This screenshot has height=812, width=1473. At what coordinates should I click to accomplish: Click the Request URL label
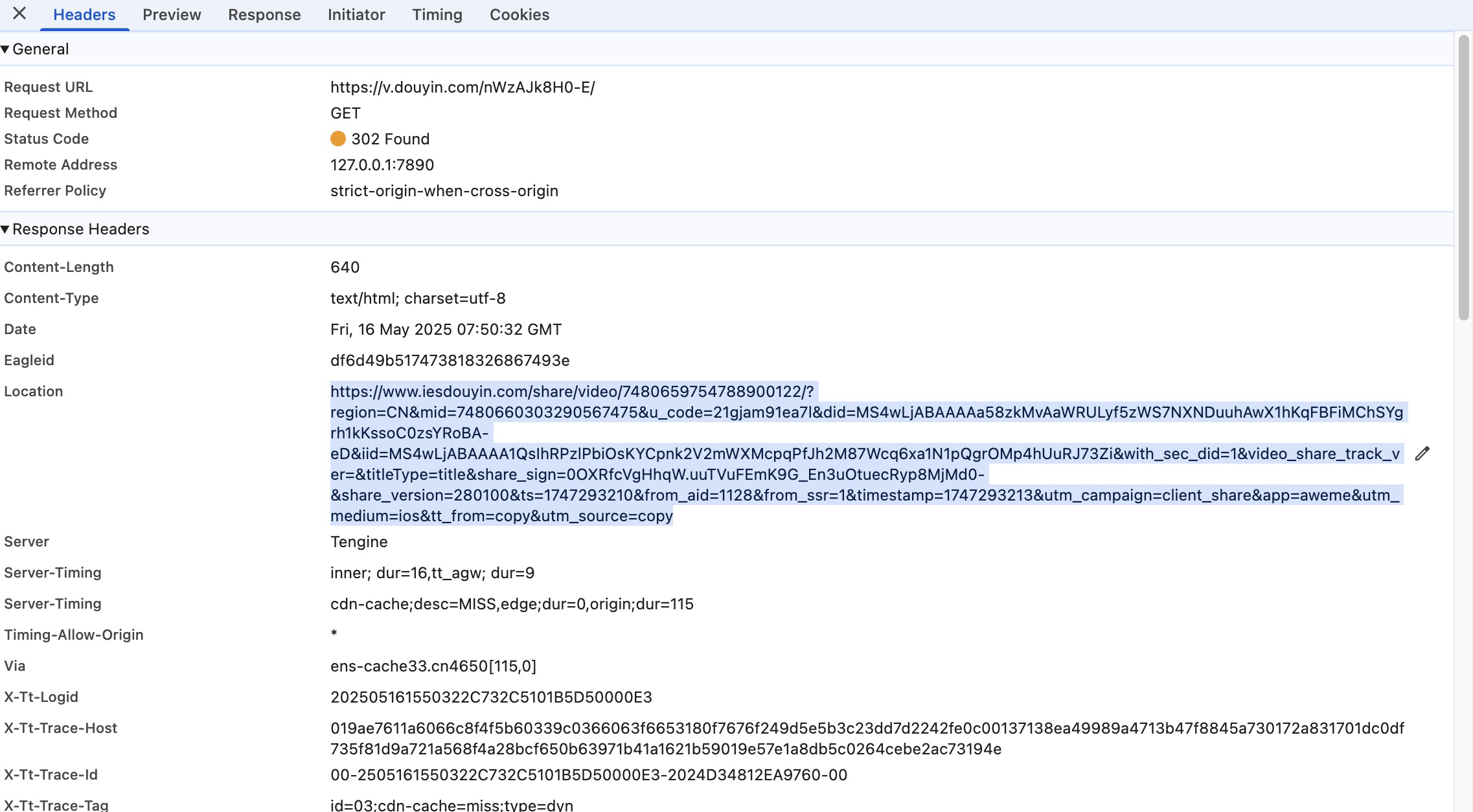(49, 87)
